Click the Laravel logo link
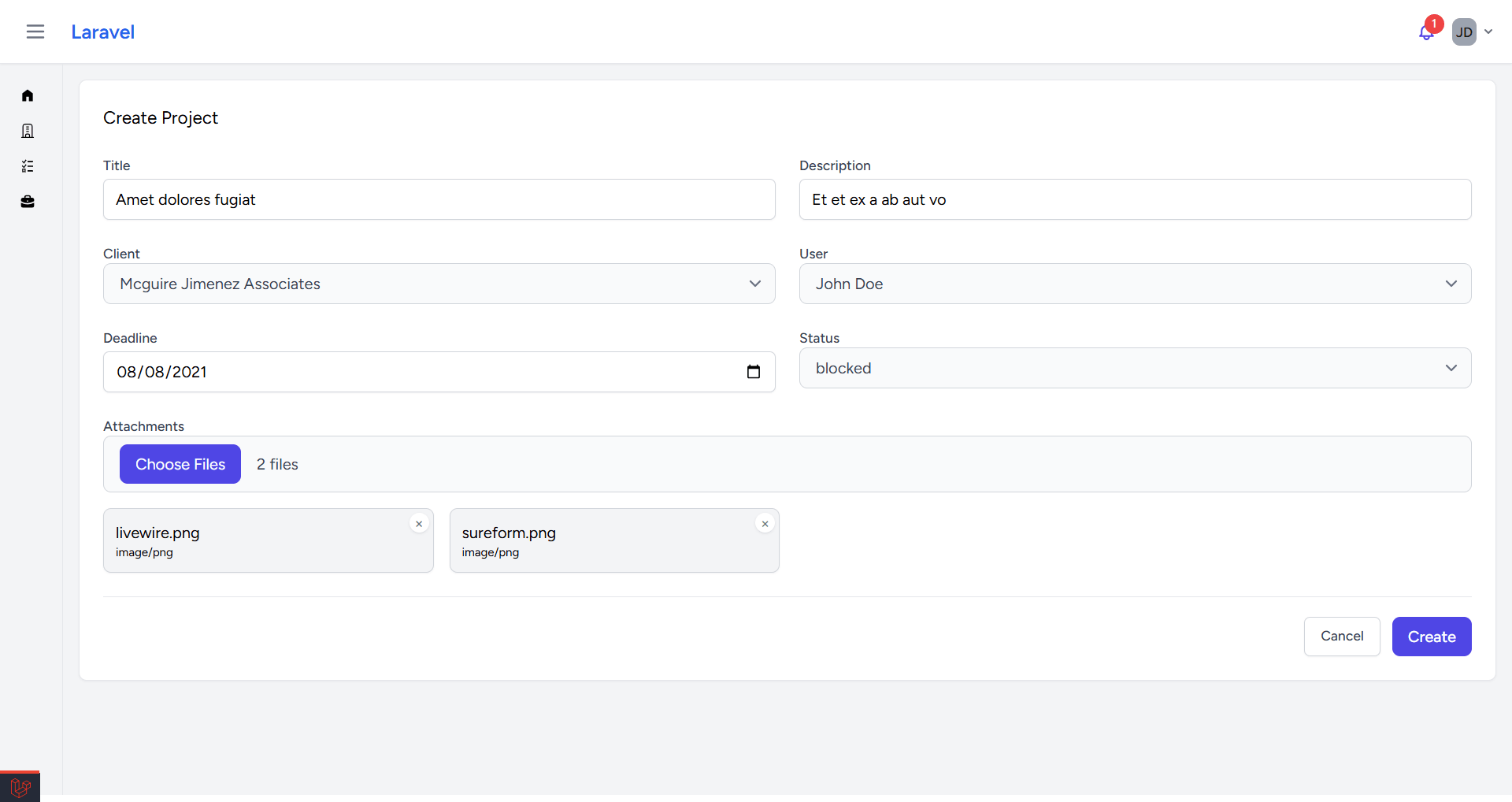Image resolution: width=1512 pixels, height=802 pixels. pos(102,32)
